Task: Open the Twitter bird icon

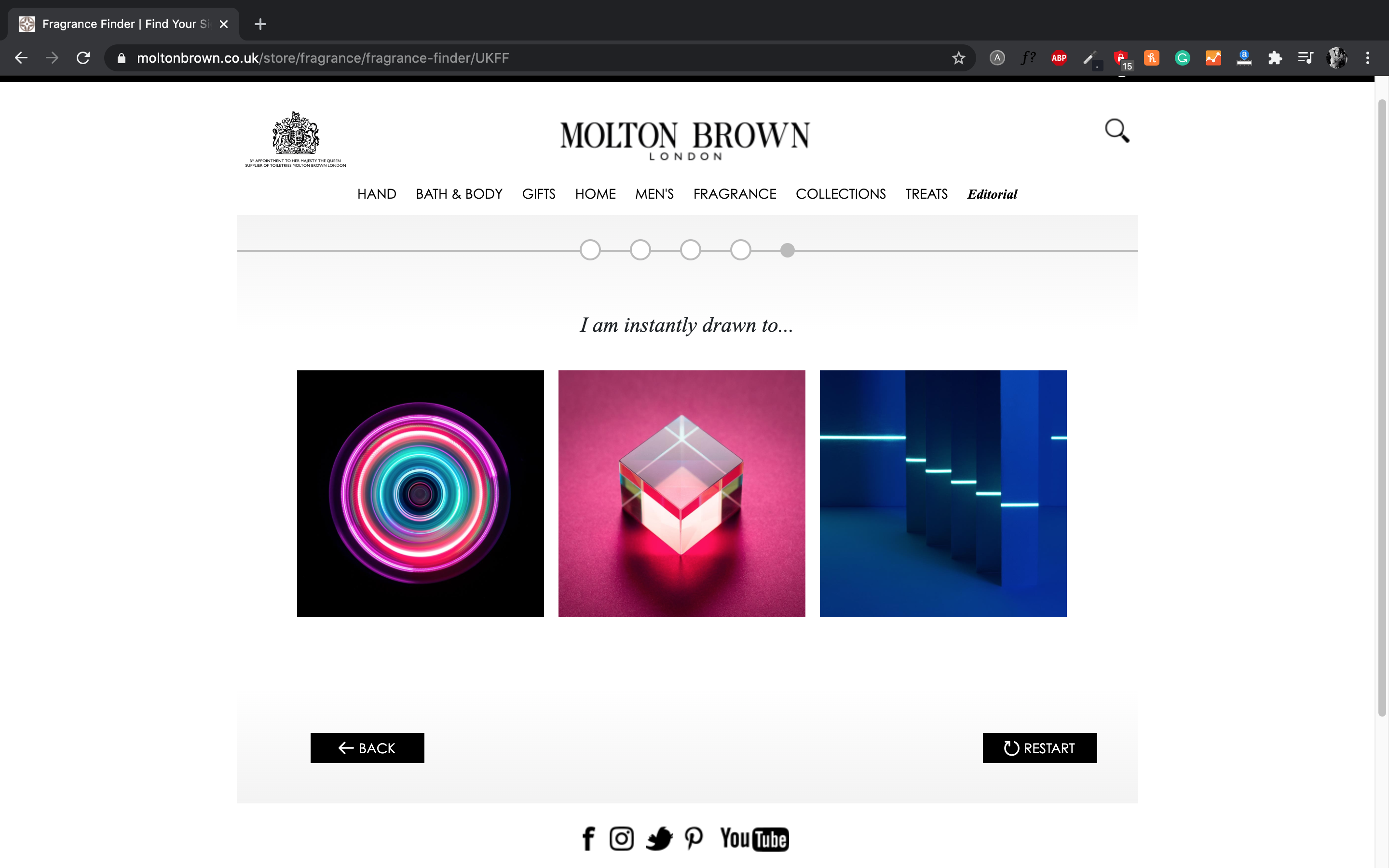Action: tap(659, 839)
